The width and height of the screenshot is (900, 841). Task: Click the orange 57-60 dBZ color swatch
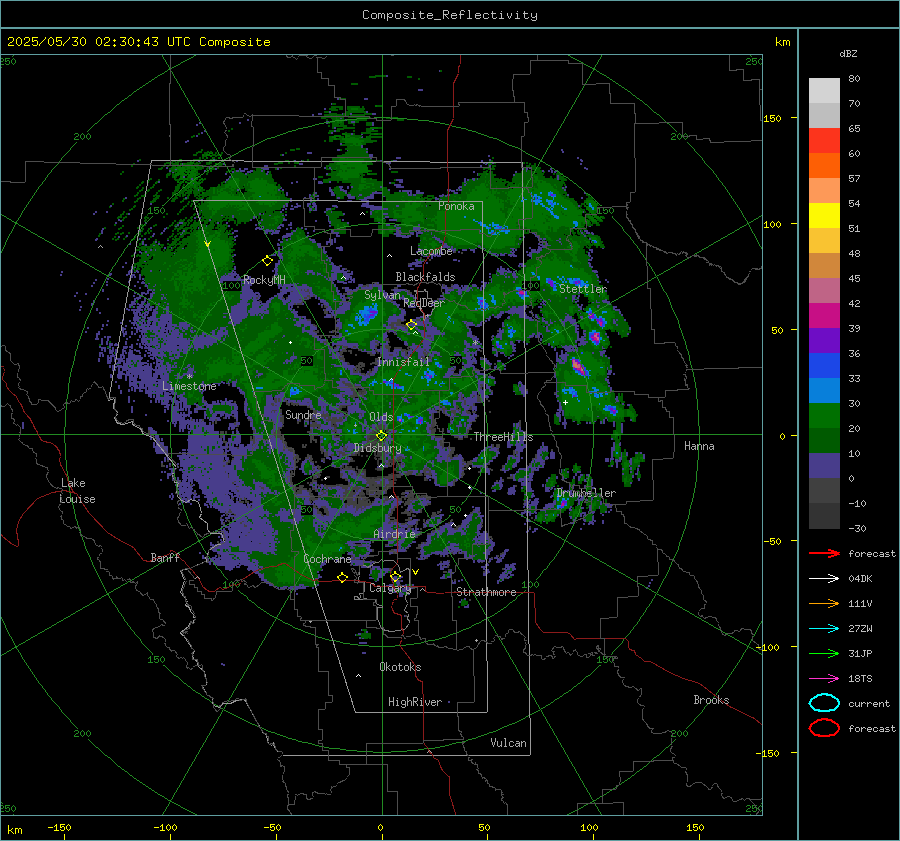click(824, 166)
